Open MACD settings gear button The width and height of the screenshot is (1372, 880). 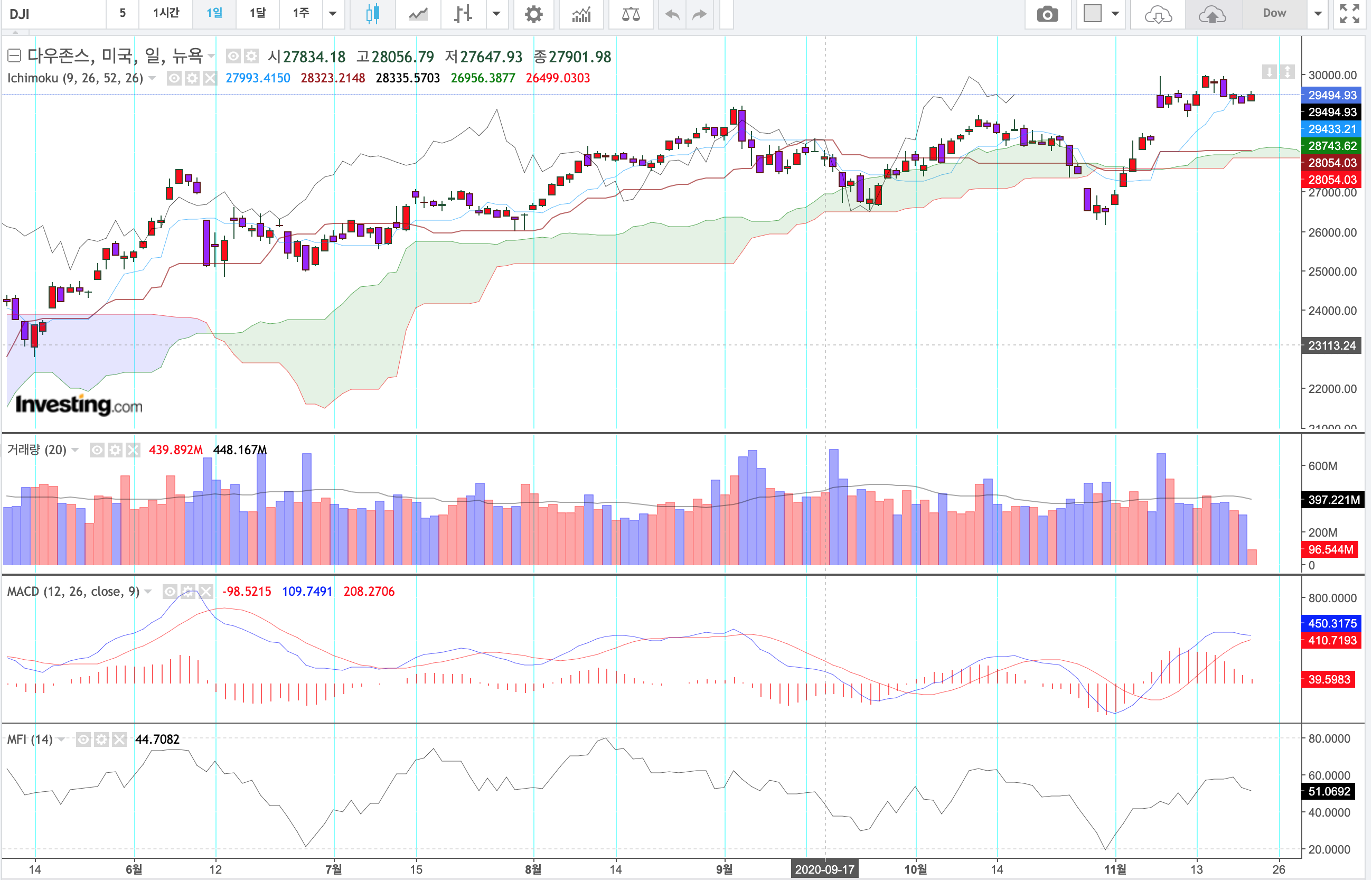[x=188, y=592]
